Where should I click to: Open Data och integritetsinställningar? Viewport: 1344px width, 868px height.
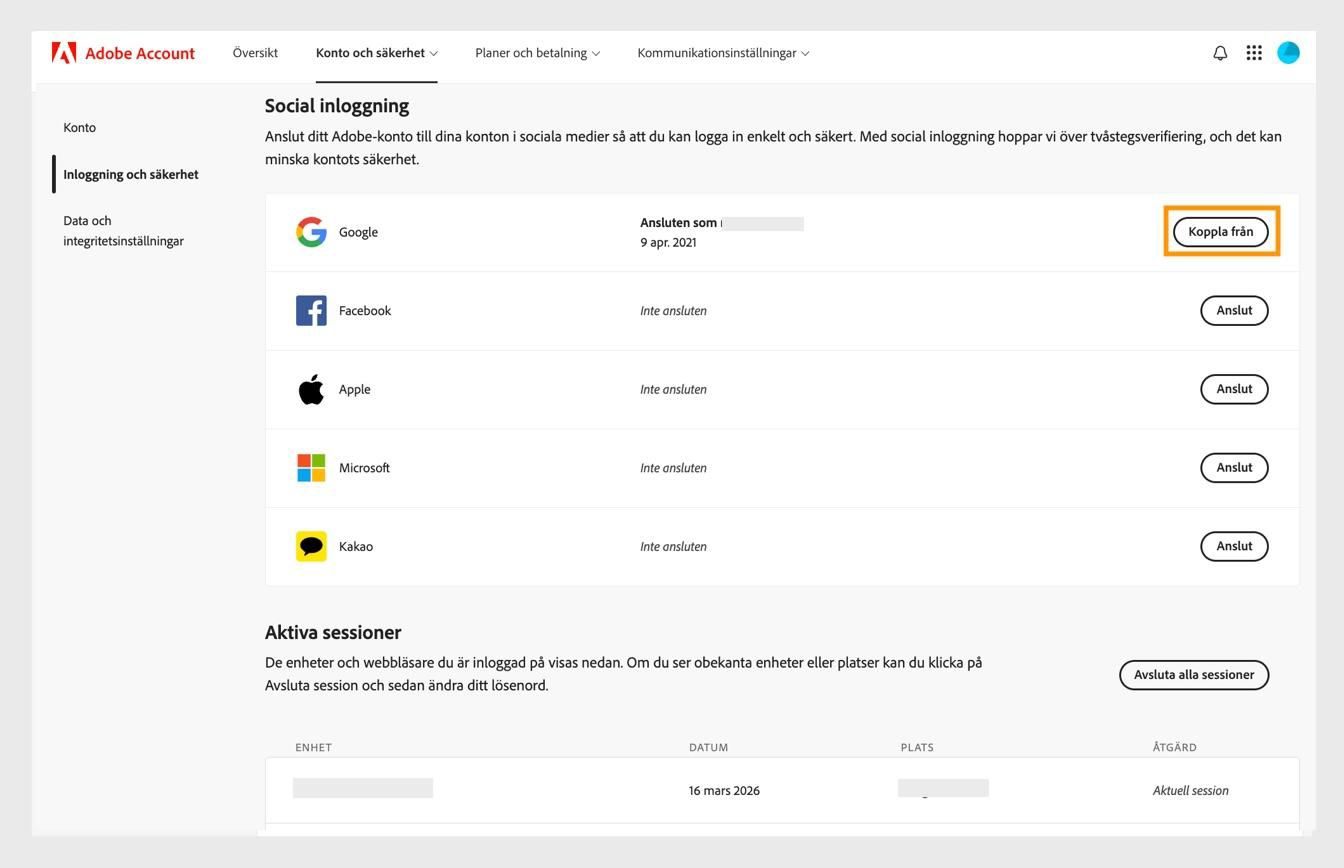coord(123,230)
